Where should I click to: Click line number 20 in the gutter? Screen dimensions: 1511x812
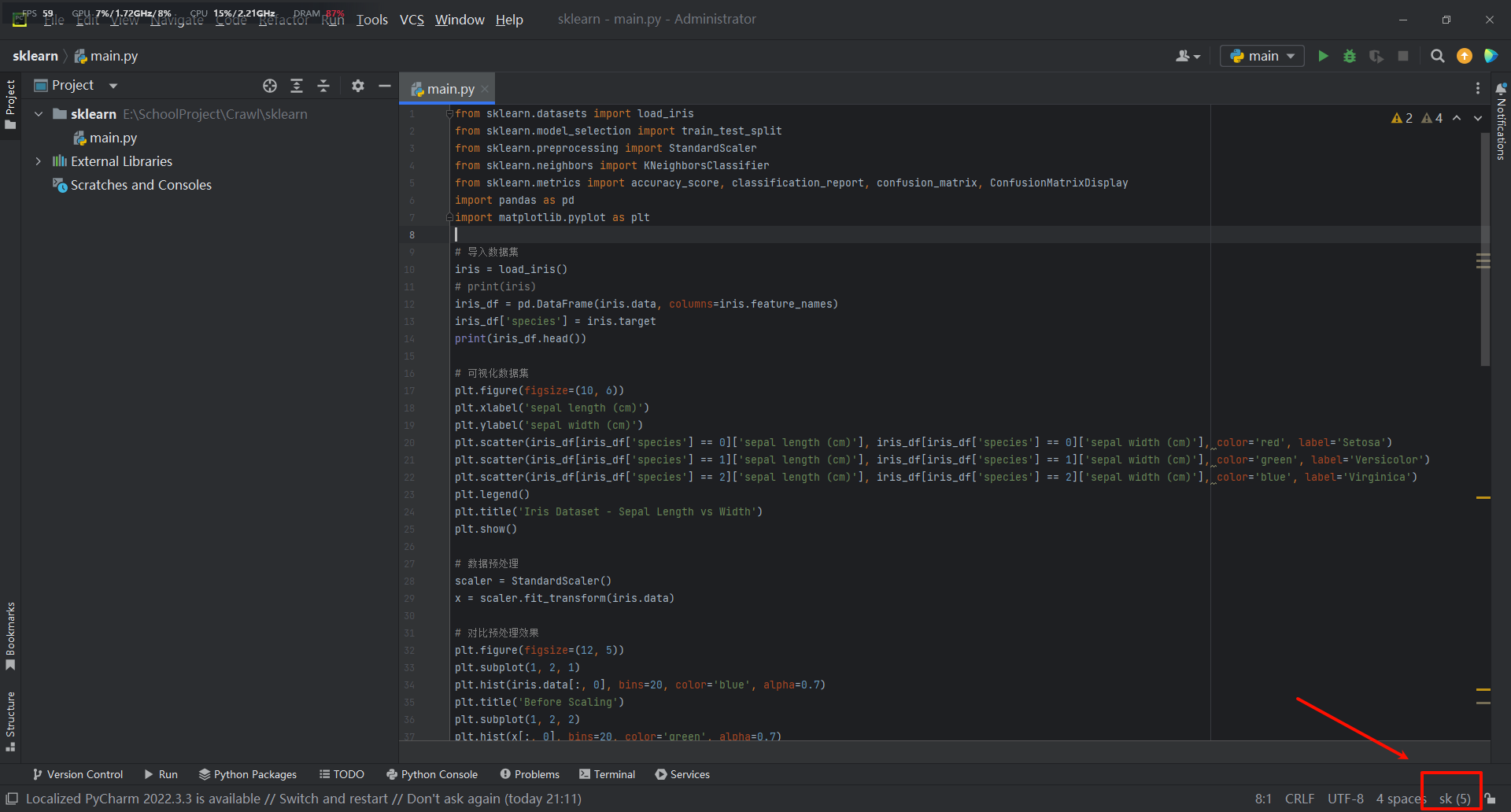[409, 442]
